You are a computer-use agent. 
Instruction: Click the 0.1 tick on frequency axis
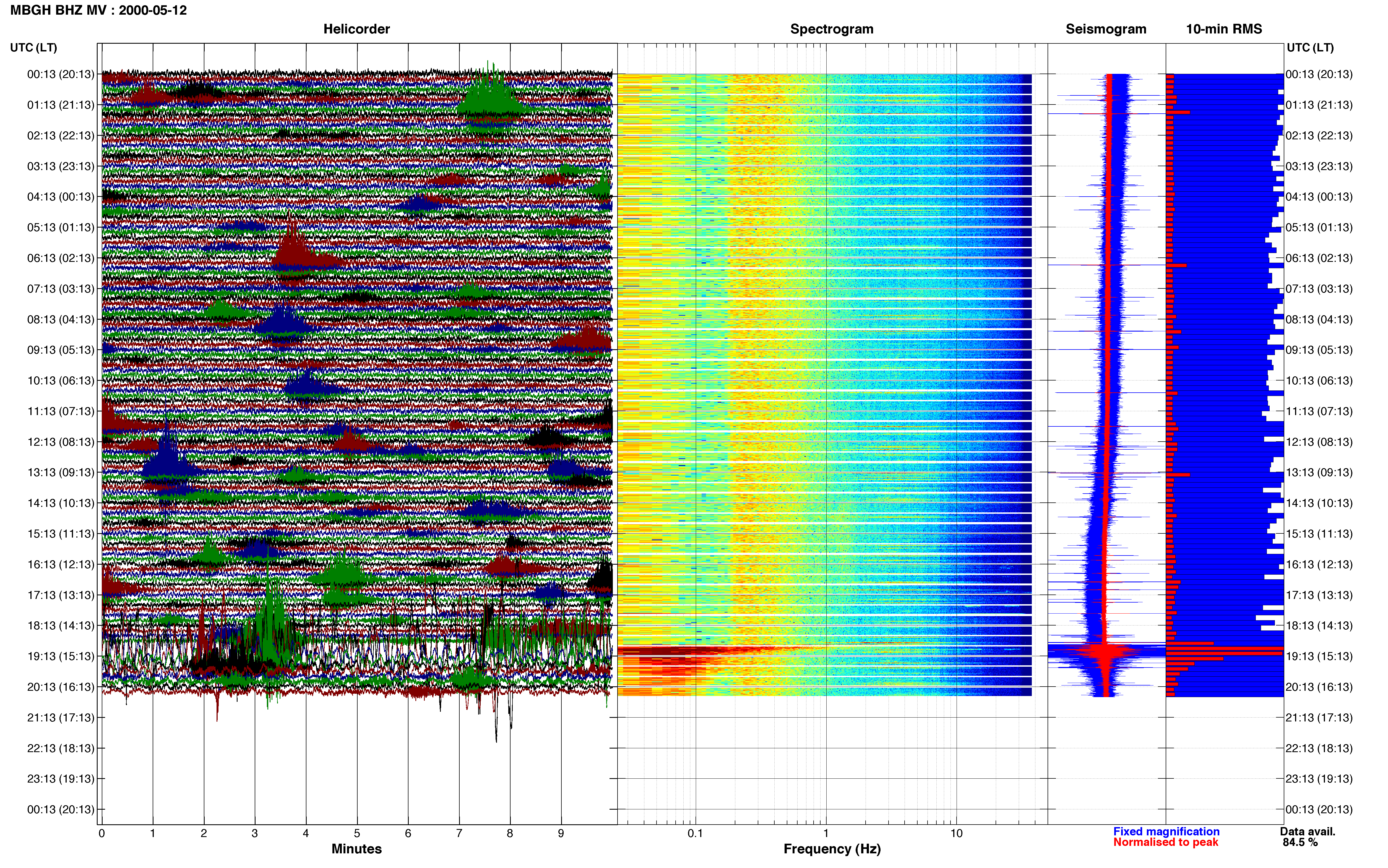[x=695, y=833]
